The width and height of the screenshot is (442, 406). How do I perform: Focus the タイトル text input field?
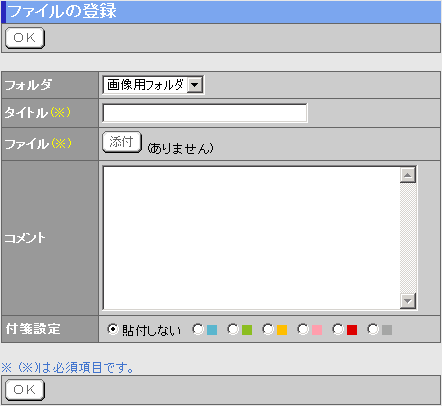coord(205,113)
